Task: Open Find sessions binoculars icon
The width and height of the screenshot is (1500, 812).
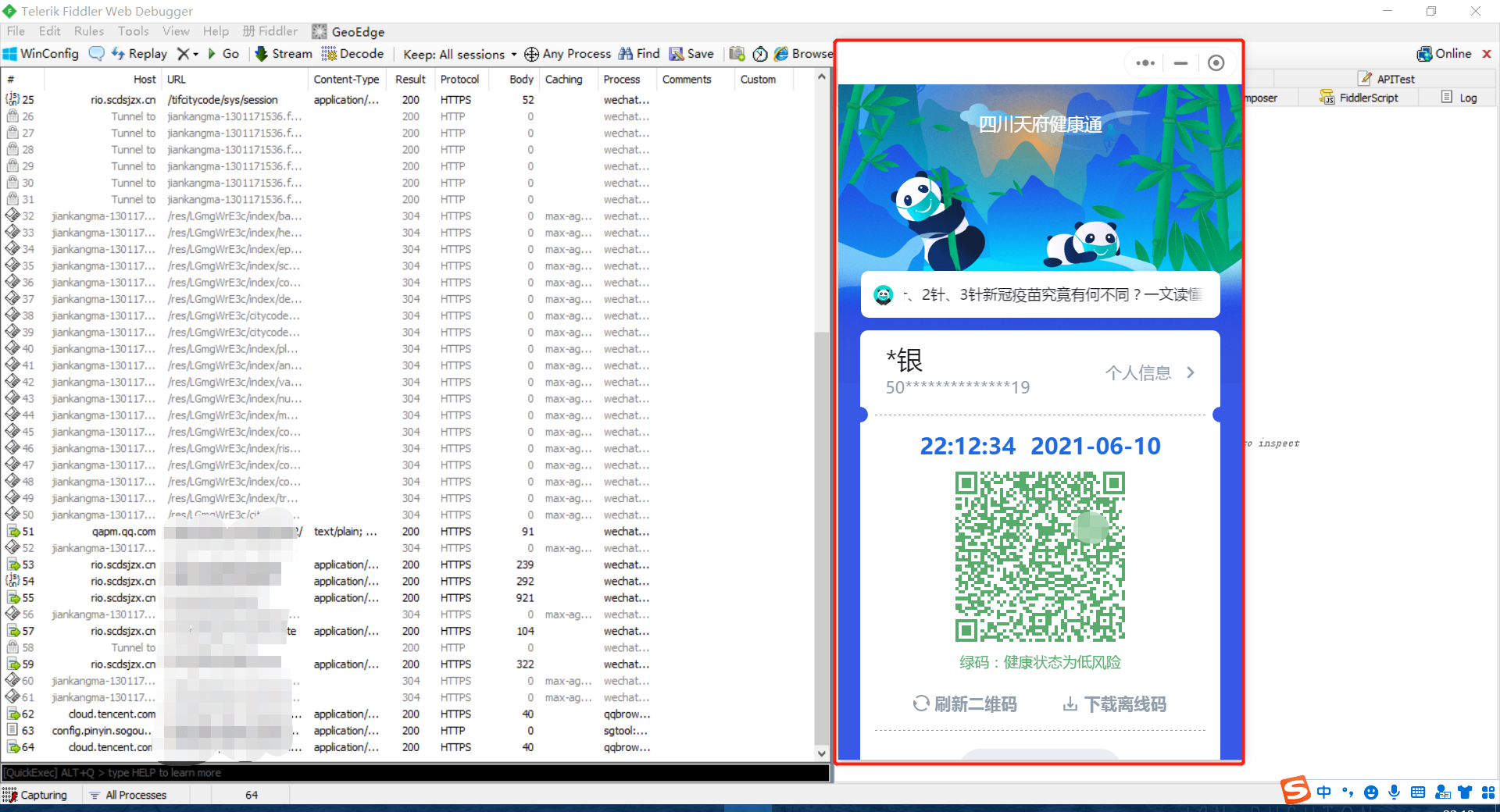Action: [x=639, y=54]
